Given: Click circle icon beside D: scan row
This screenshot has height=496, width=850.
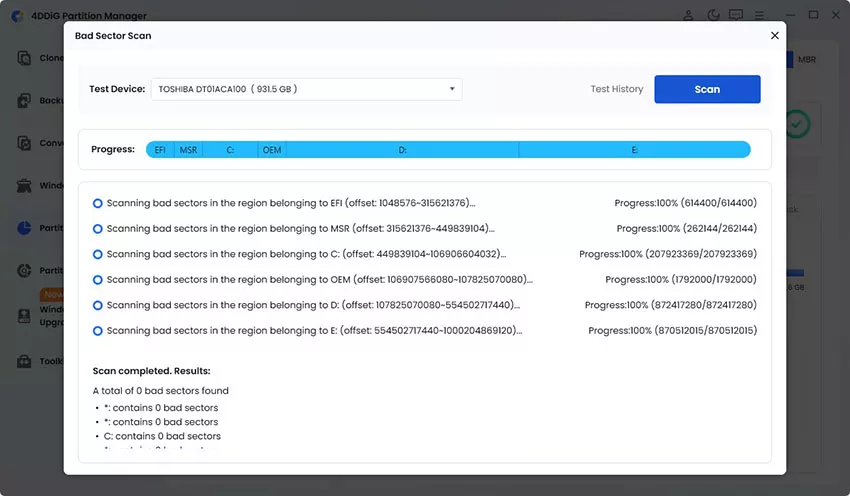Looking at the screenshot, I should [x=98, y=305].
